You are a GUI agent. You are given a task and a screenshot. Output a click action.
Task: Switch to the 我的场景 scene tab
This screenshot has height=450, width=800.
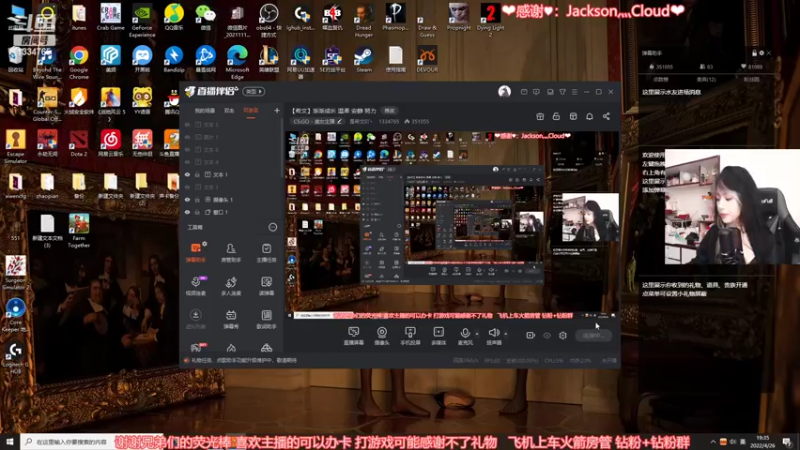coord(205,110)
